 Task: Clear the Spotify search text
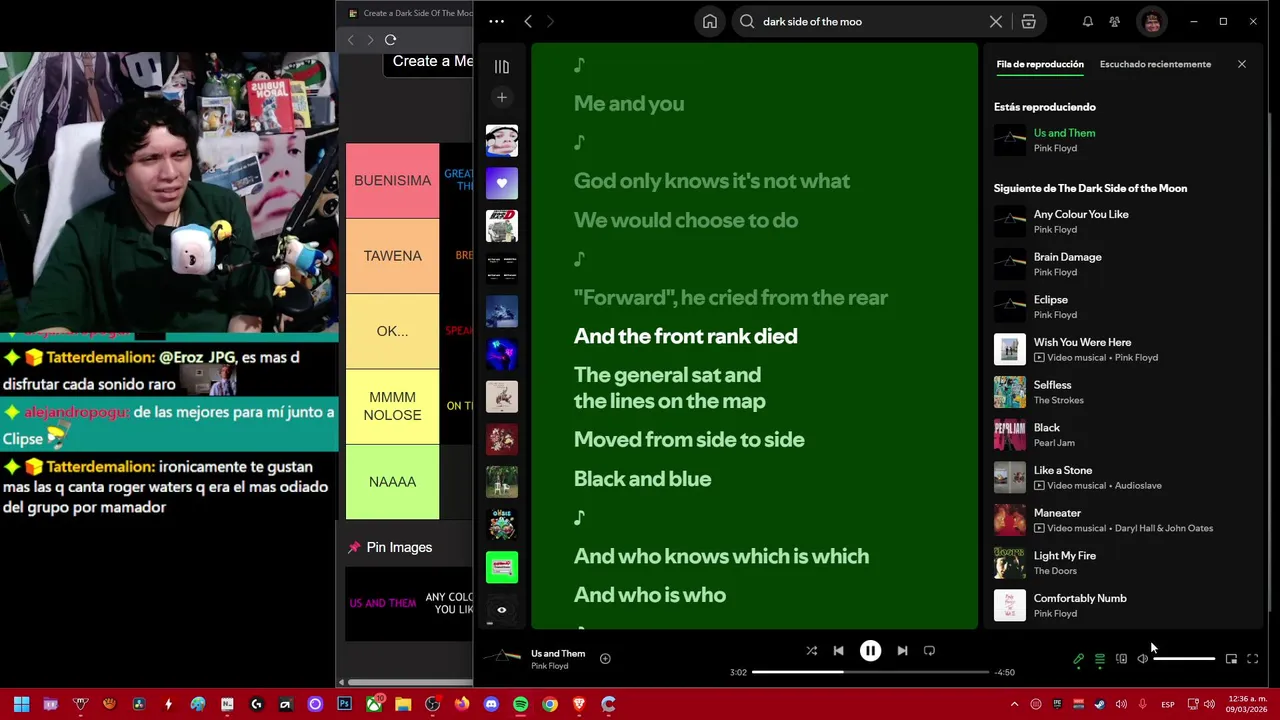[x=996, y=21]
